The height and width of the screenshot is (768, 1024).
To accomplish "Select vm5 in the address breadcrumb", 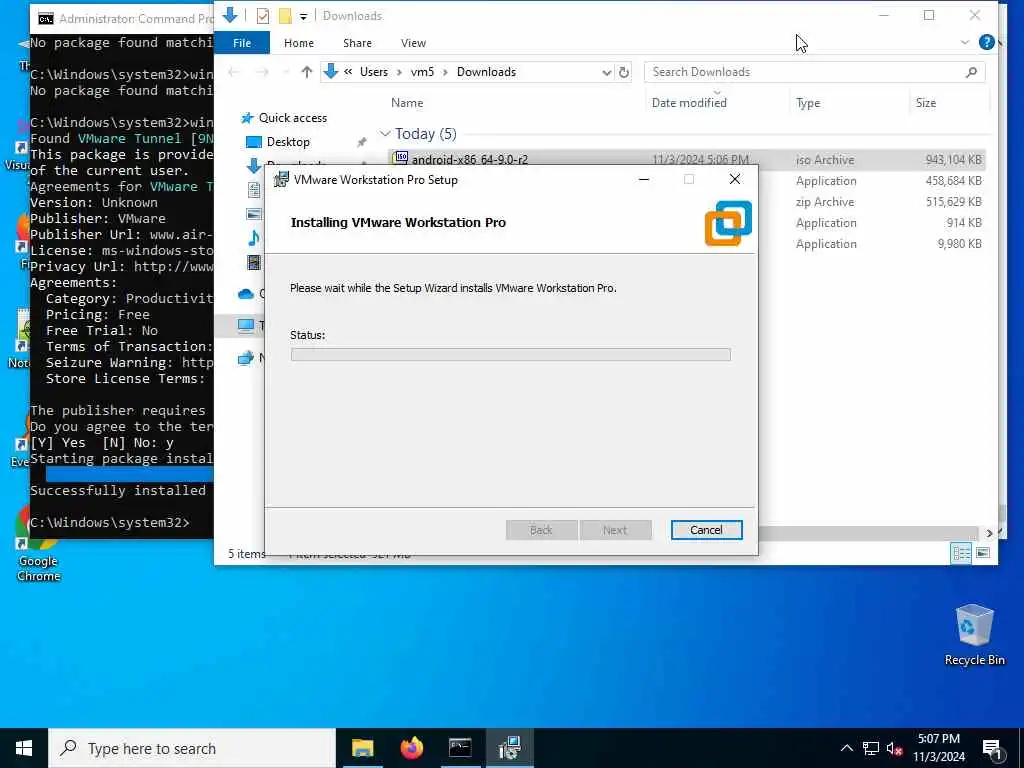I will pos(422,72).
